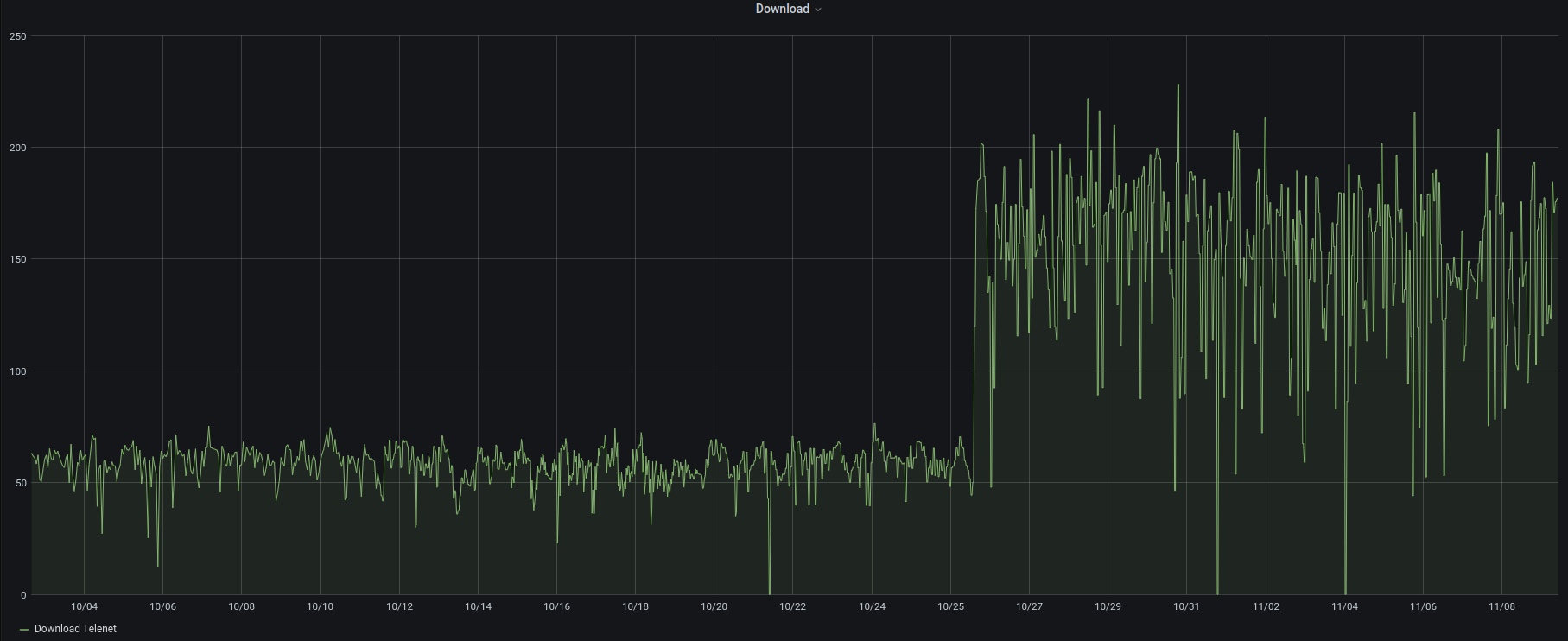Open the Download panel title menu

pyautogui.click(x=782, y=9)
